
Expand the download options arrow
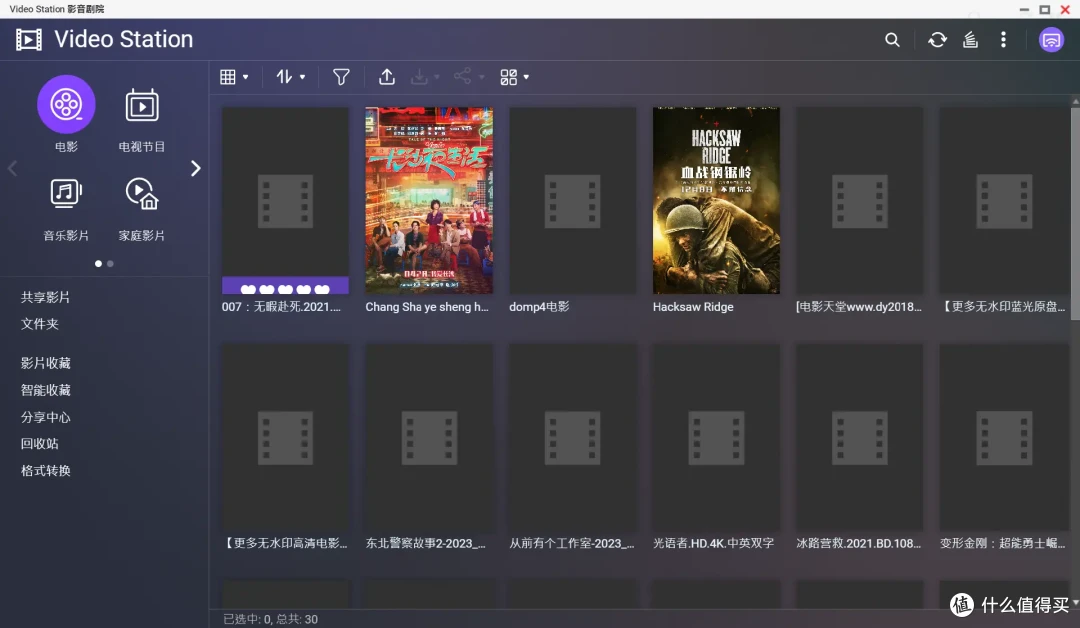click(x=437, y=77)
